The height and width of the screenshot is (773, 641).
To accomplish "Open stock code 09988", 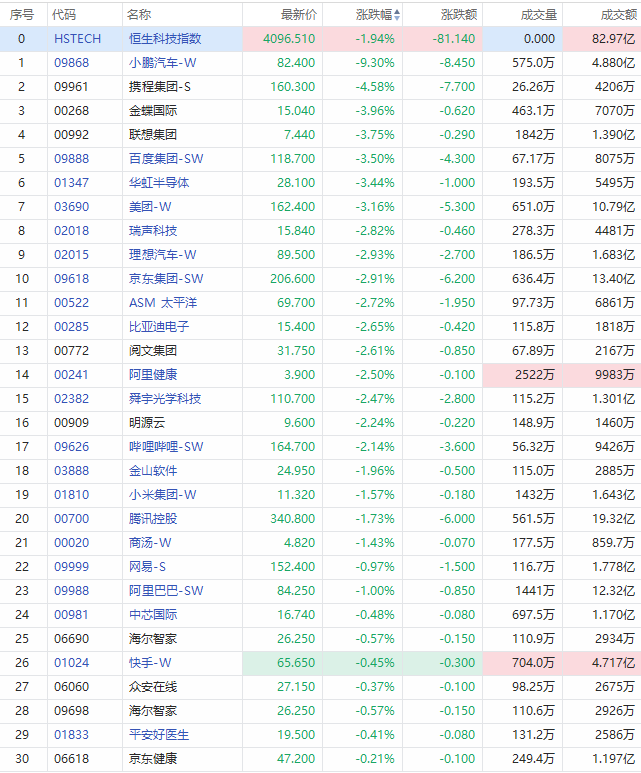I will coord(71,591).
